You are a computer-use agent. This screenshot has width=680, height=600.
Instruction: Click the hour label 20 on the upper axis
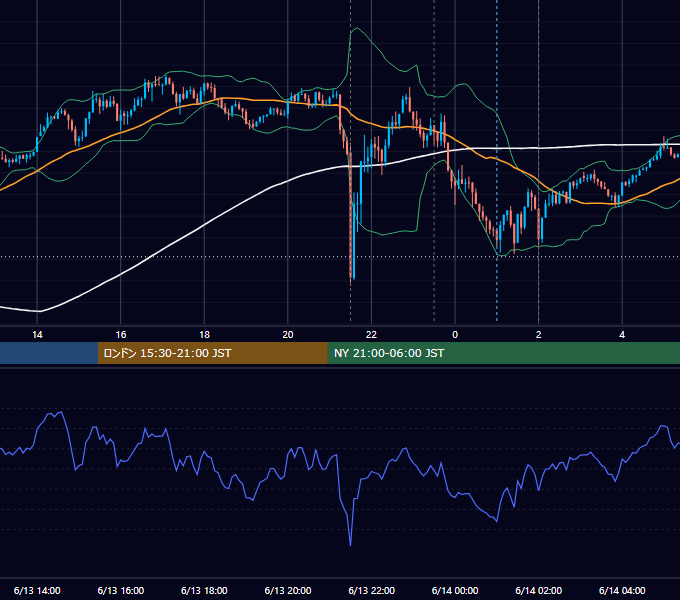tap(288, 335)
